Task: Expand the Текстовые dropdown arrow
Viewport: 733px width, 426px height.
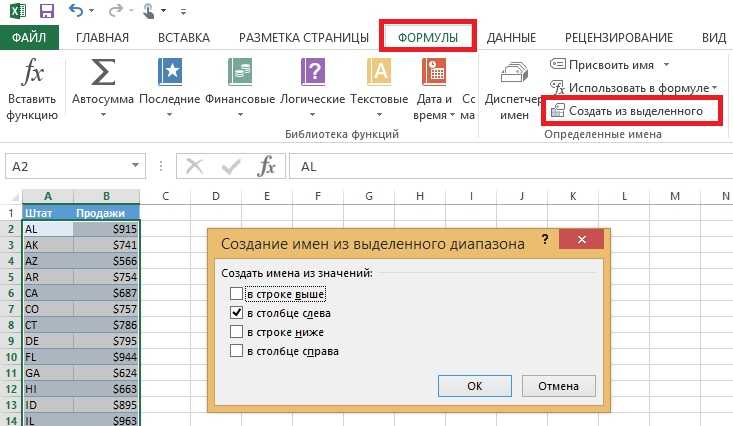Action: point(379,115)
